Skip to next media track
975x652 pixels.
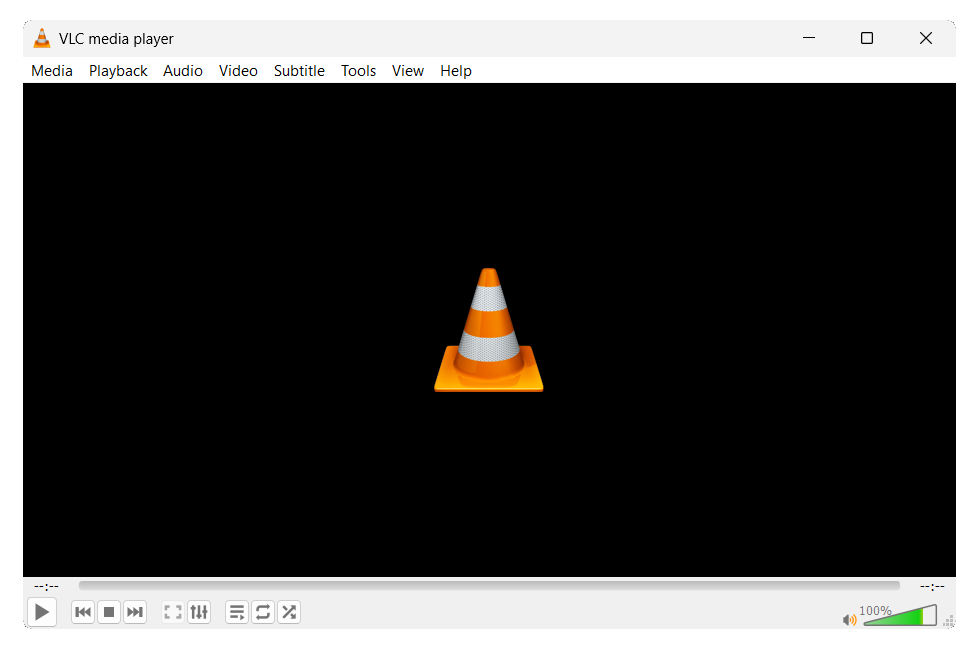point(135,612)
